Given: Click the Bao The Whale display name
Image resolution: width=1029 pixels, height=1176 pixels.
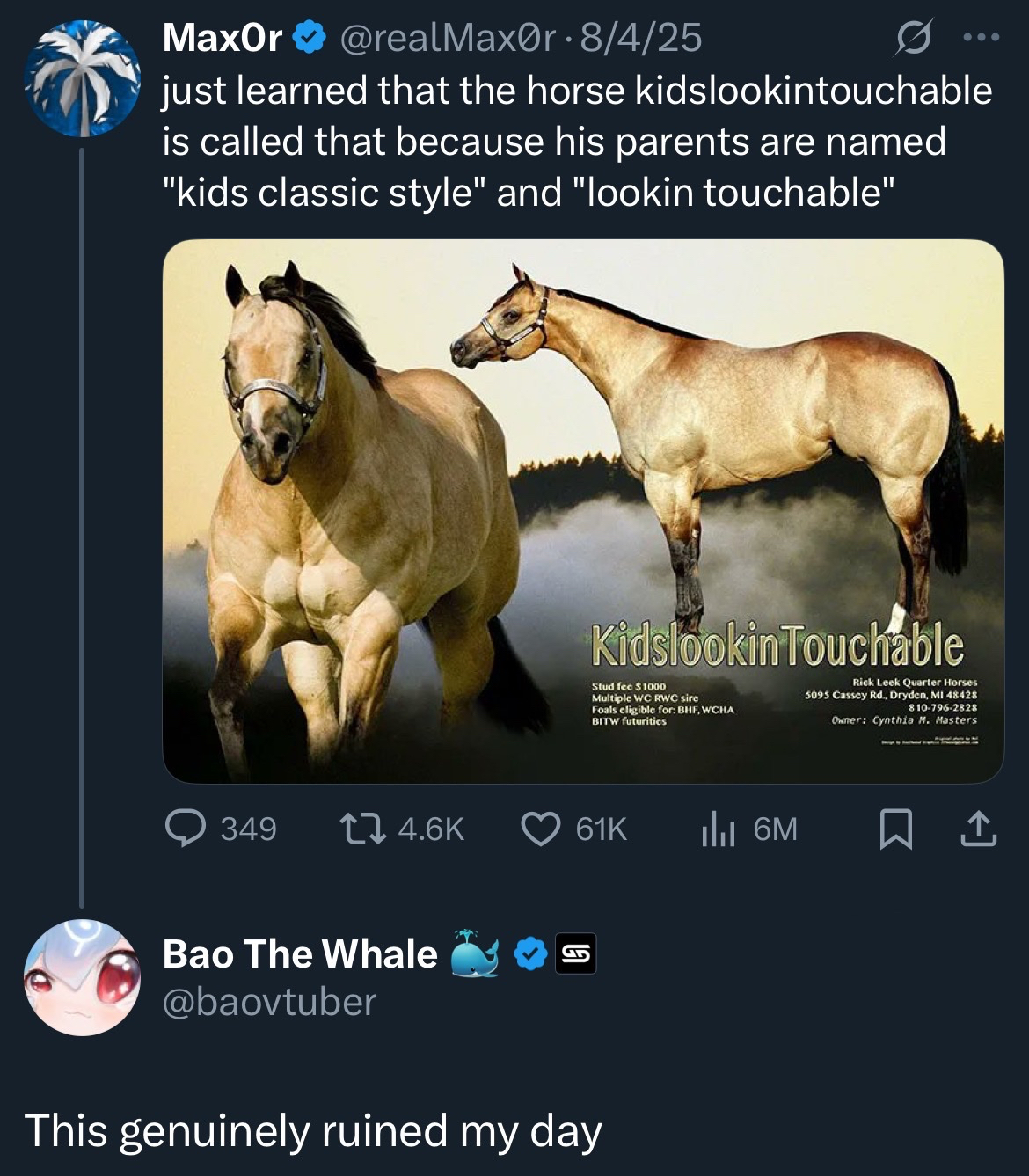Looking at the screenshot, I should click(300, 954).
